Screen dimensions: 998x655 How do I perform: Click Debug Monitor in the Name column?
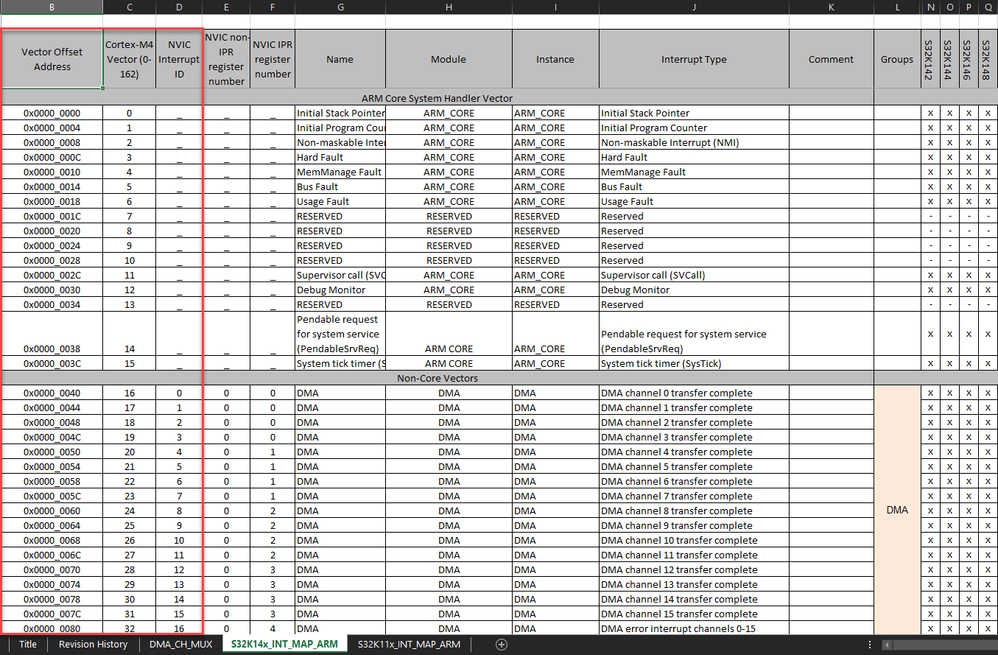coord(340,290)
